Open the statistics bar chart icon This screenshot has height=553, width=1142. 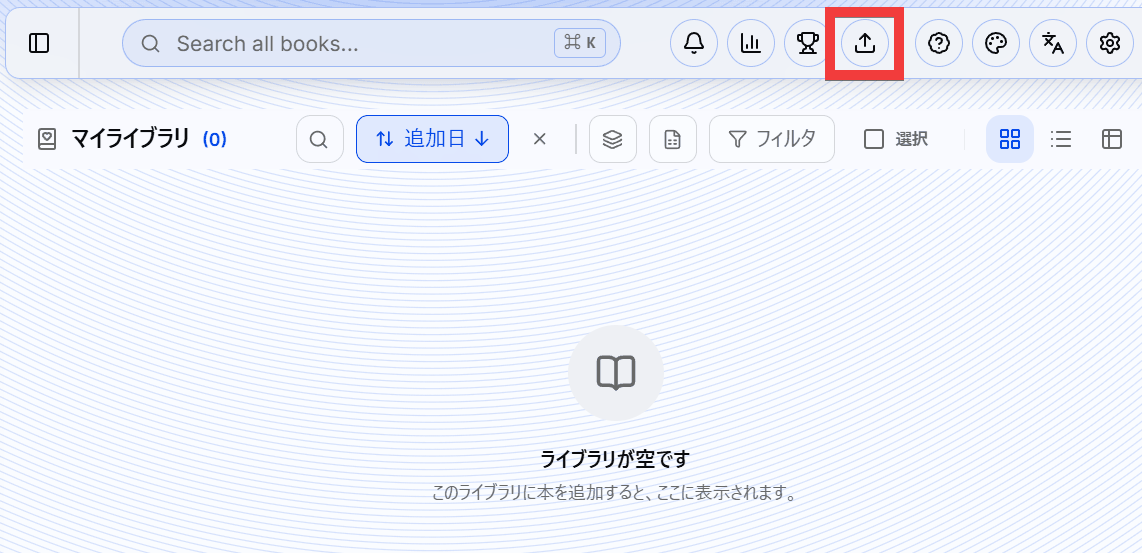751,44
